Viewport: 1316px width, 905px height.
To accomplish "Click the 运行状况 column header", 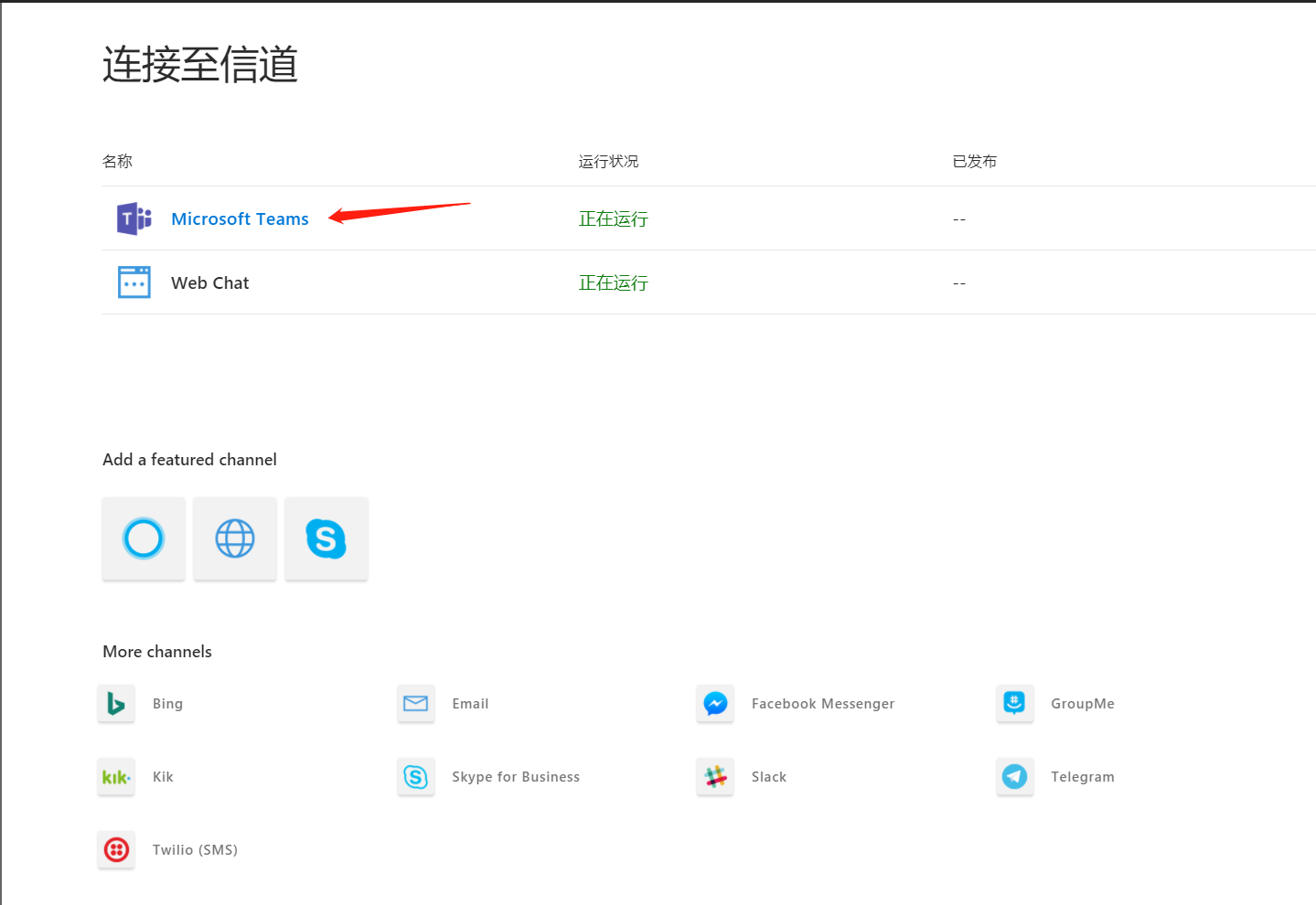I will [x=608, y=161].
